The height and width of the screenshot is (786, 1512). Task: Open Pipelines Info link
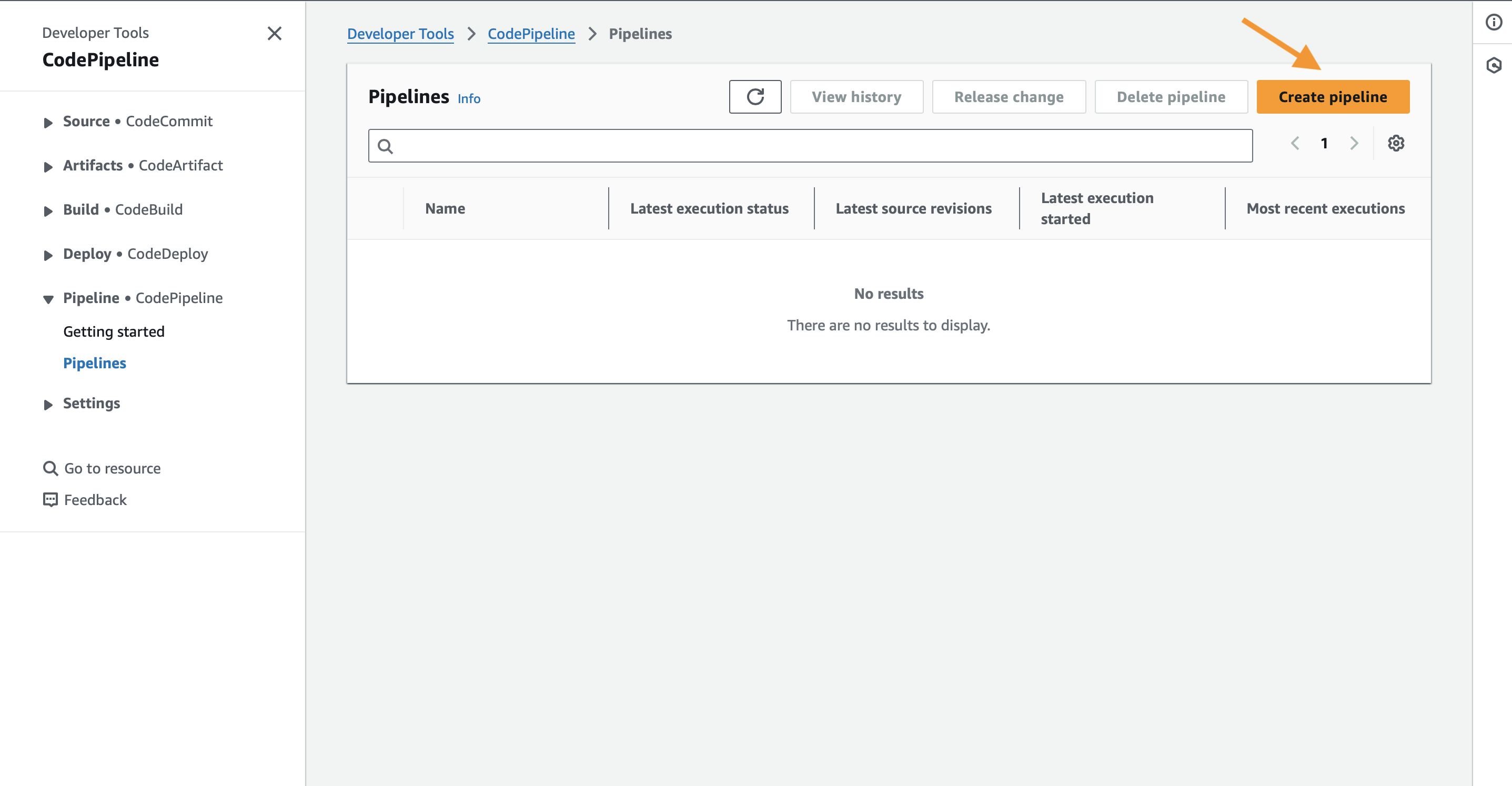click(x=468, y=98)
